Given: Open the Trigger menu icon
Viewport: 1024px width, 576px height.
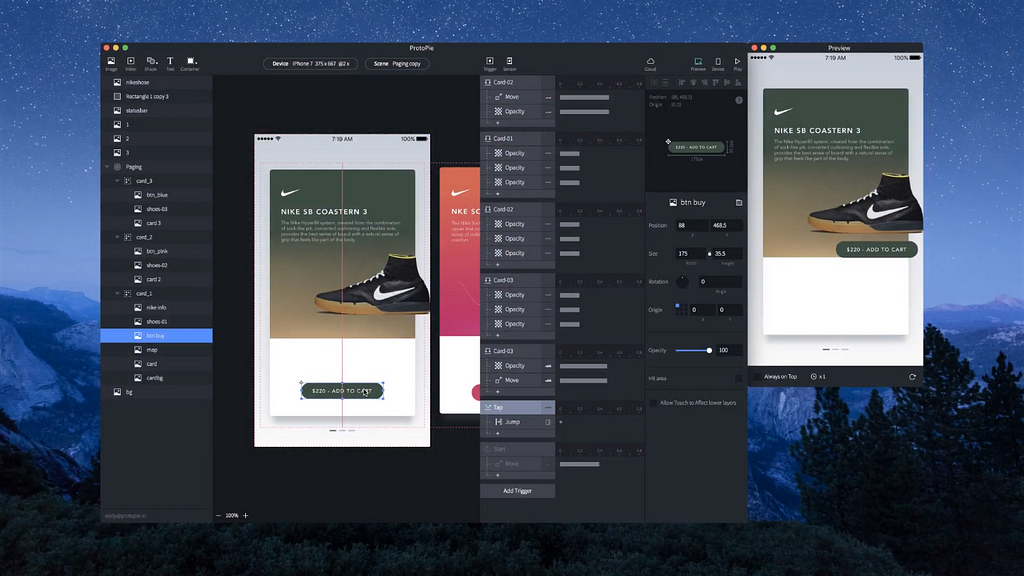Looking at the screenshot, I should coord(490,63).
